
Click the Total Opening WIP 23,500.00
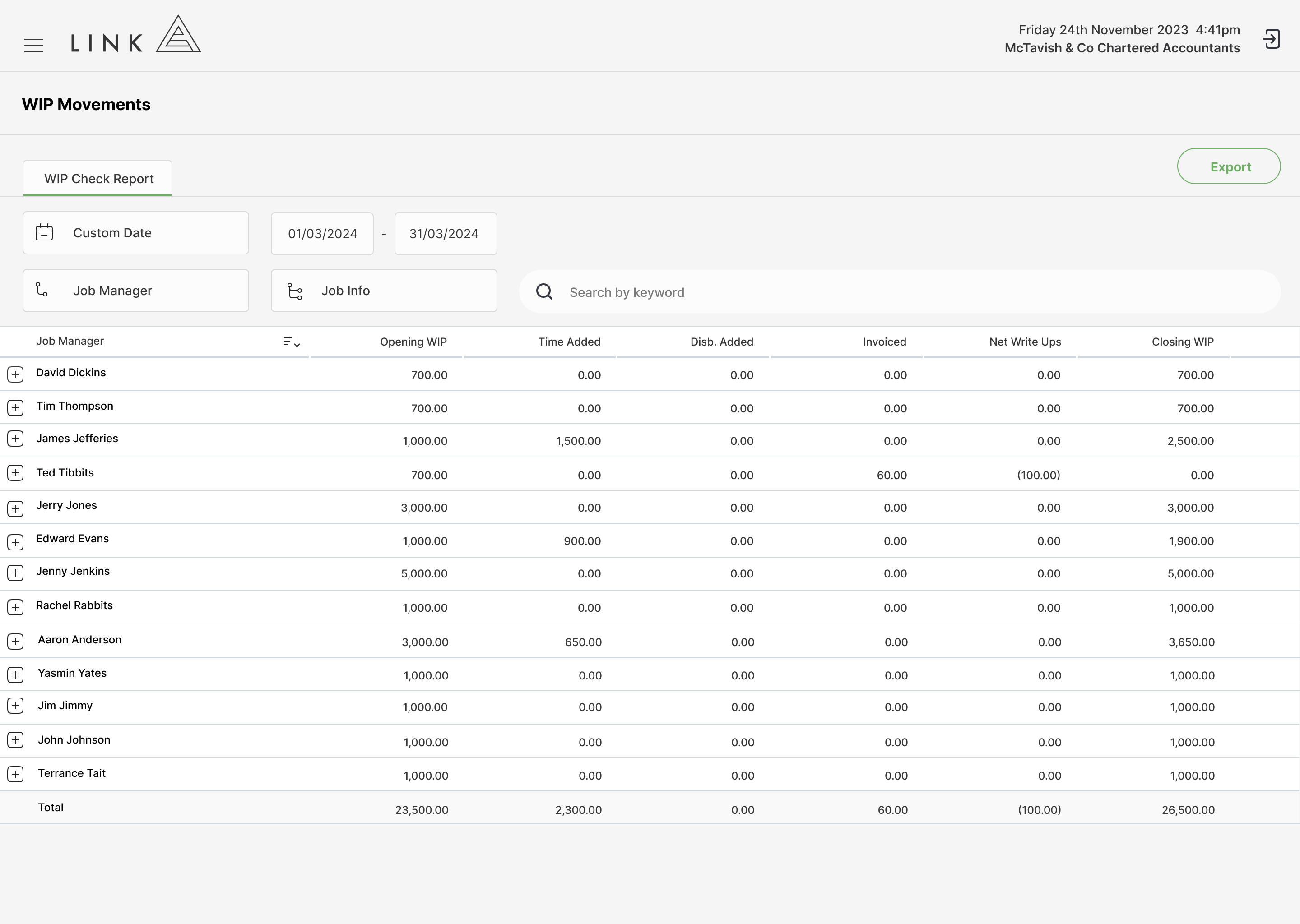(422, 810)
